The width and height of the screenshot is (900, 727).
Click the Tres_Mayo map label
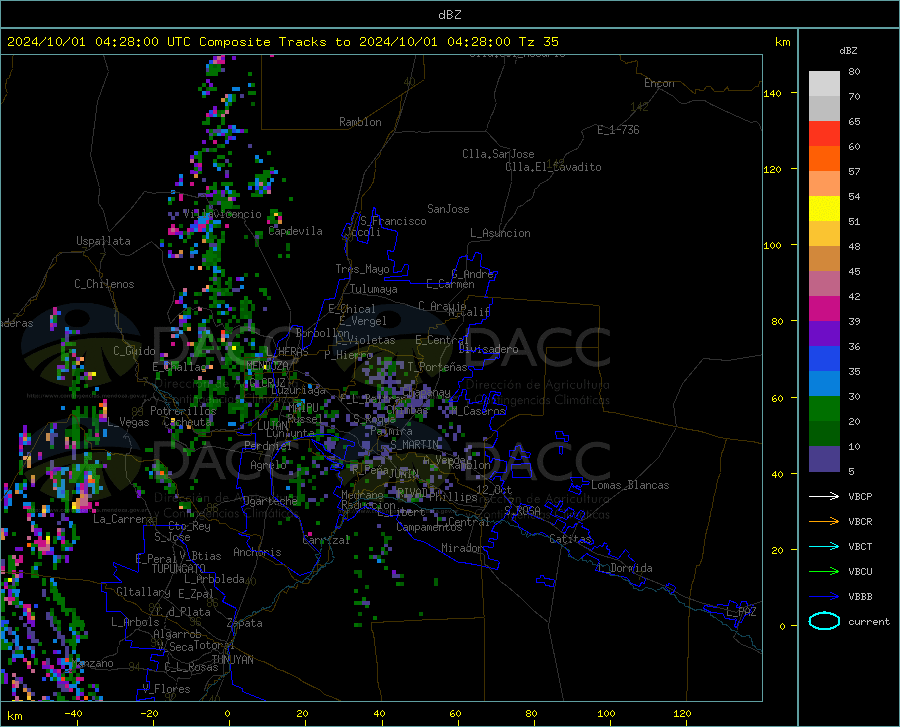(362, 269)
